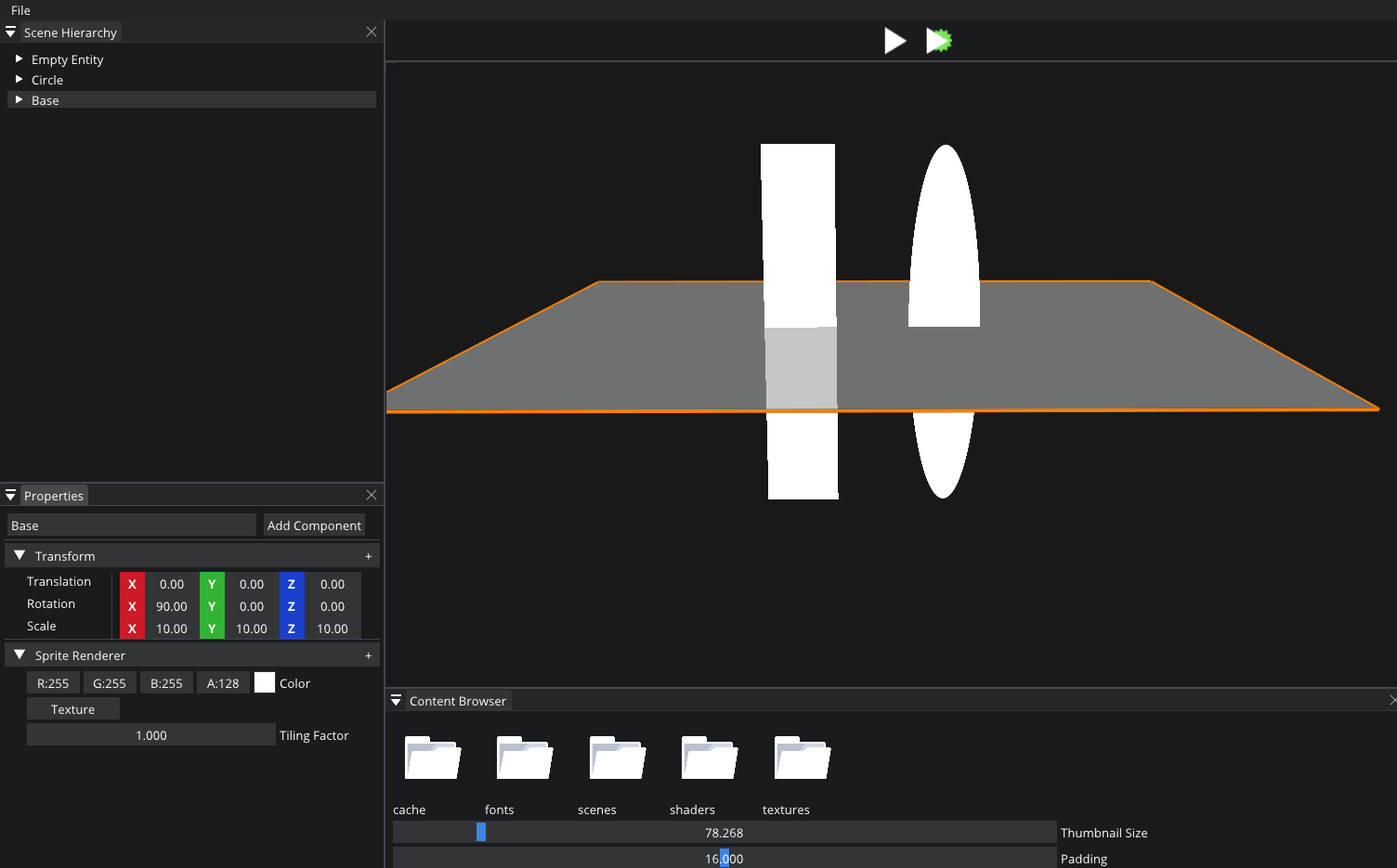The width and height of the screenshot is (1397, 868).
Task: Open the textures folder in Content Browser
Action: tap(801, 758)
